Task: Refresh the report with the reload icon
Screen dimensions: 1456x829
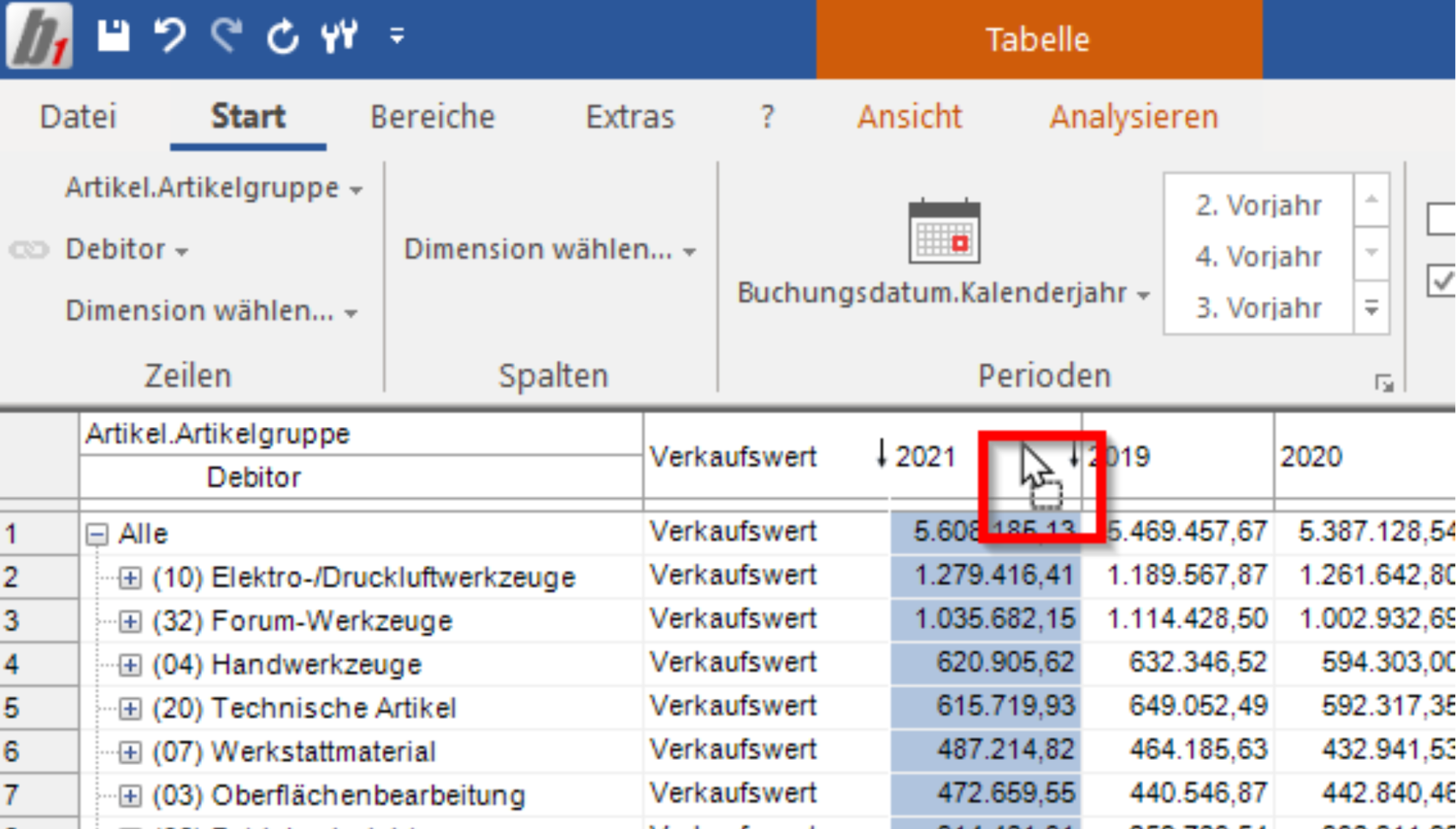Action: 283,36
